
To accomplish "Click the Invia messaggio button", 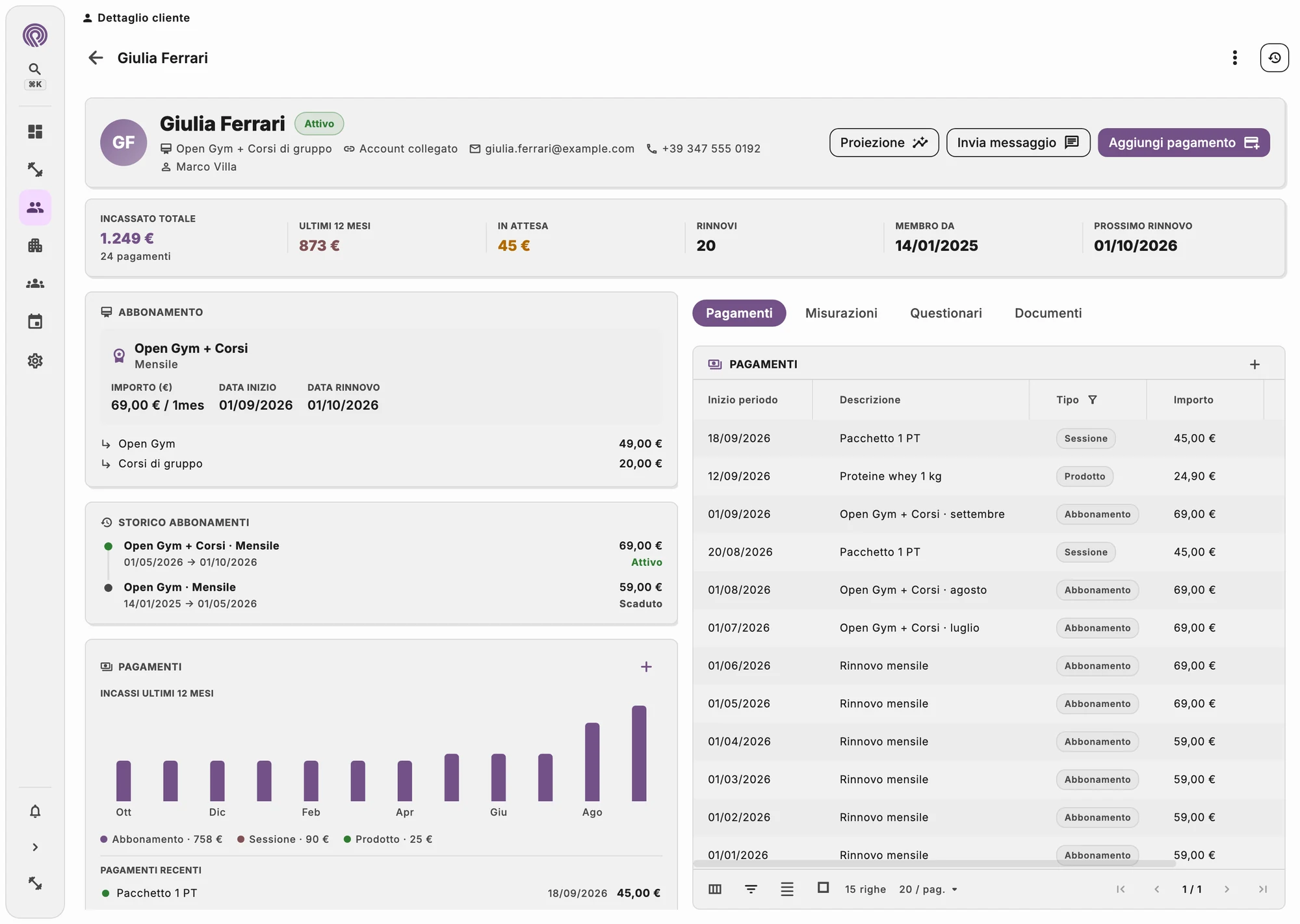I will [x=1018, y=142].
